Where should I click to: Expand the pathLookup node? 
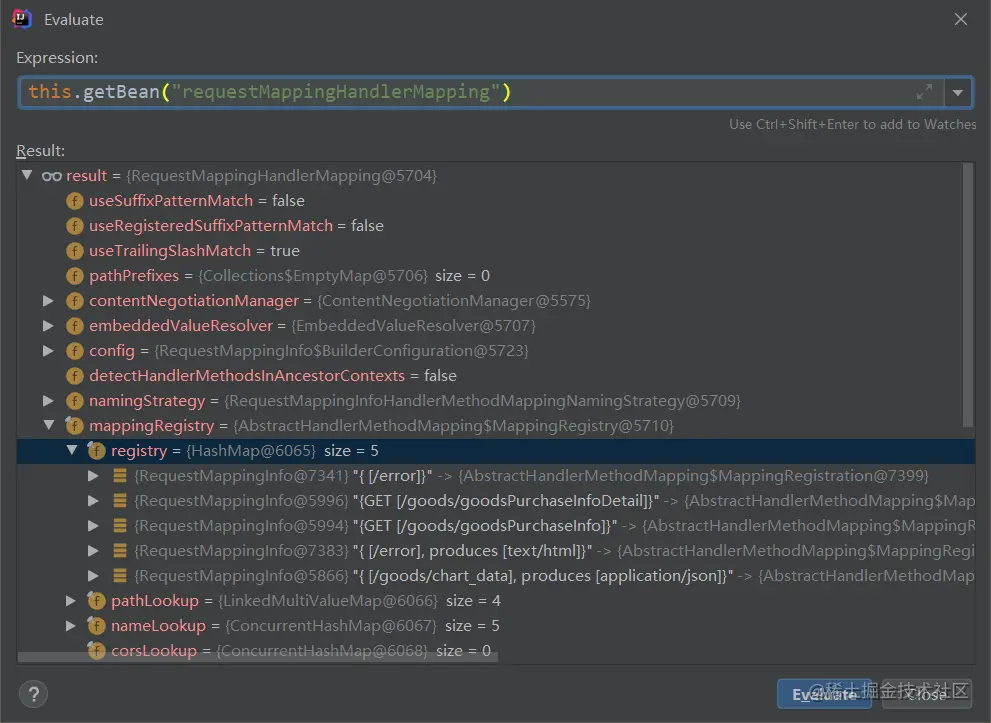point(71,600)
